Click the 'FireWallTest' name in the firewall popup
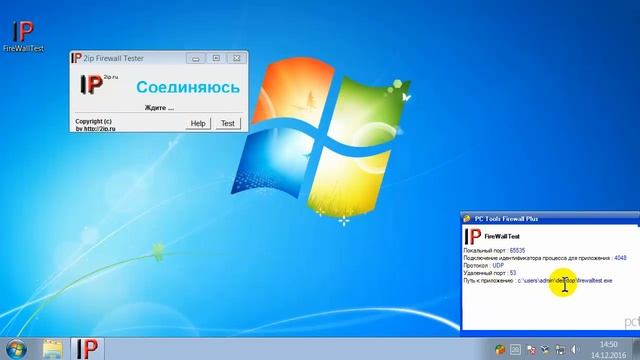640x360 pixels. 502,236
